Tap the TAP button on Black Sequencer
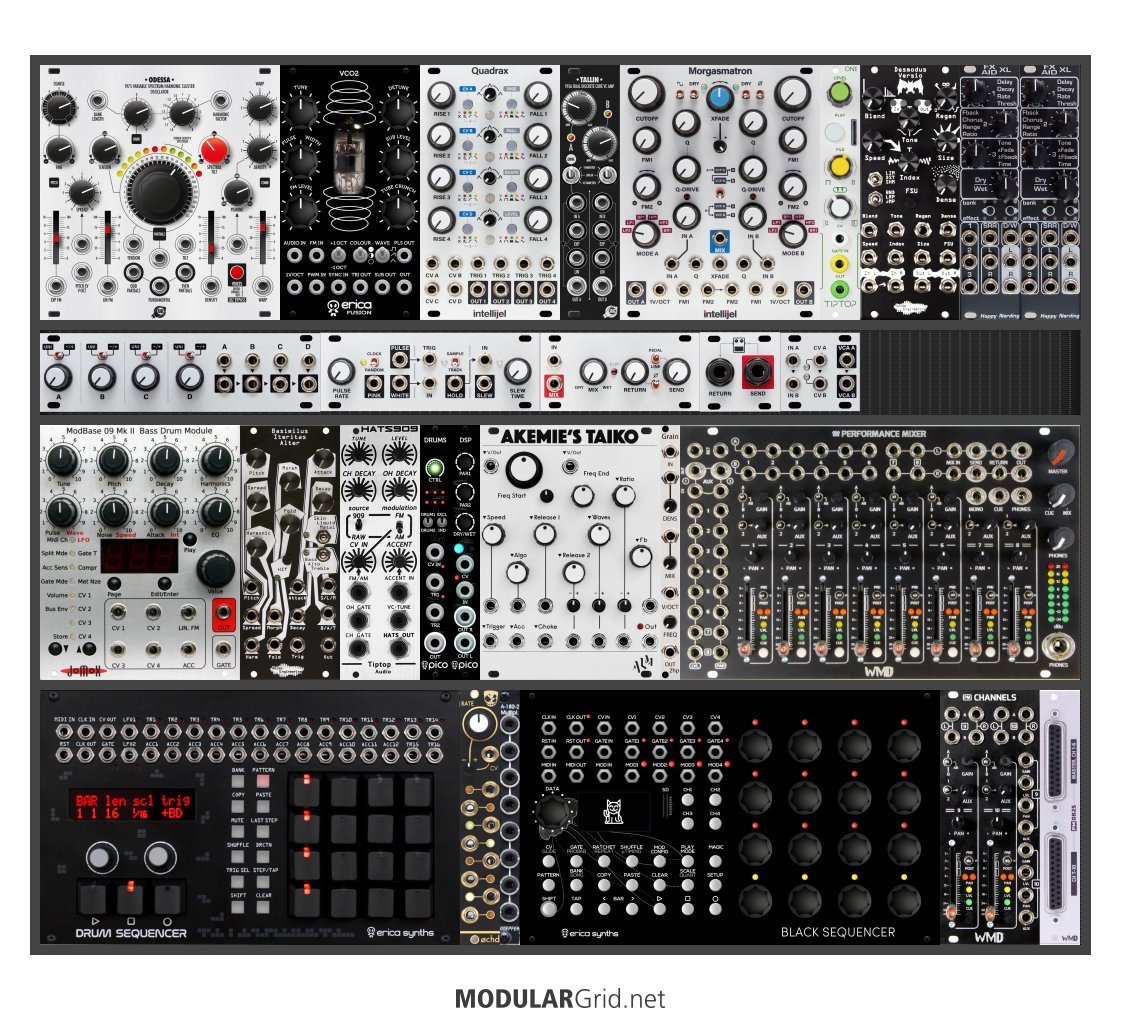Image resolution: width=1121 pixels, height=1020 pixels. pos(576,908)
